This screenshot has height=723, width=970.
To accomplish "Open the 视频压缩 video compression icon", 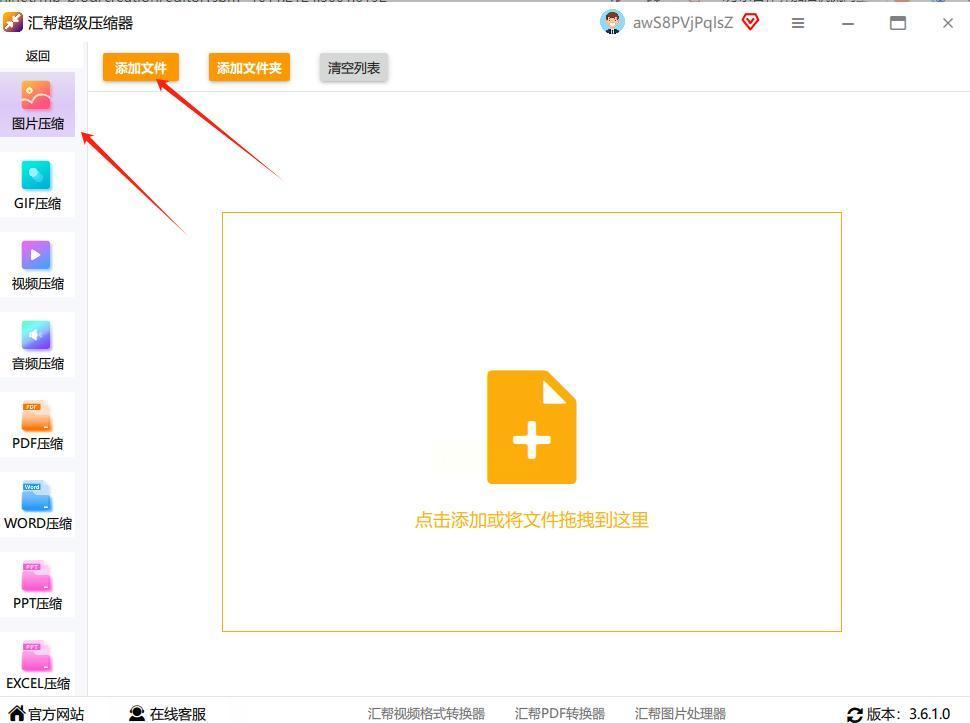I will (36, 255).
